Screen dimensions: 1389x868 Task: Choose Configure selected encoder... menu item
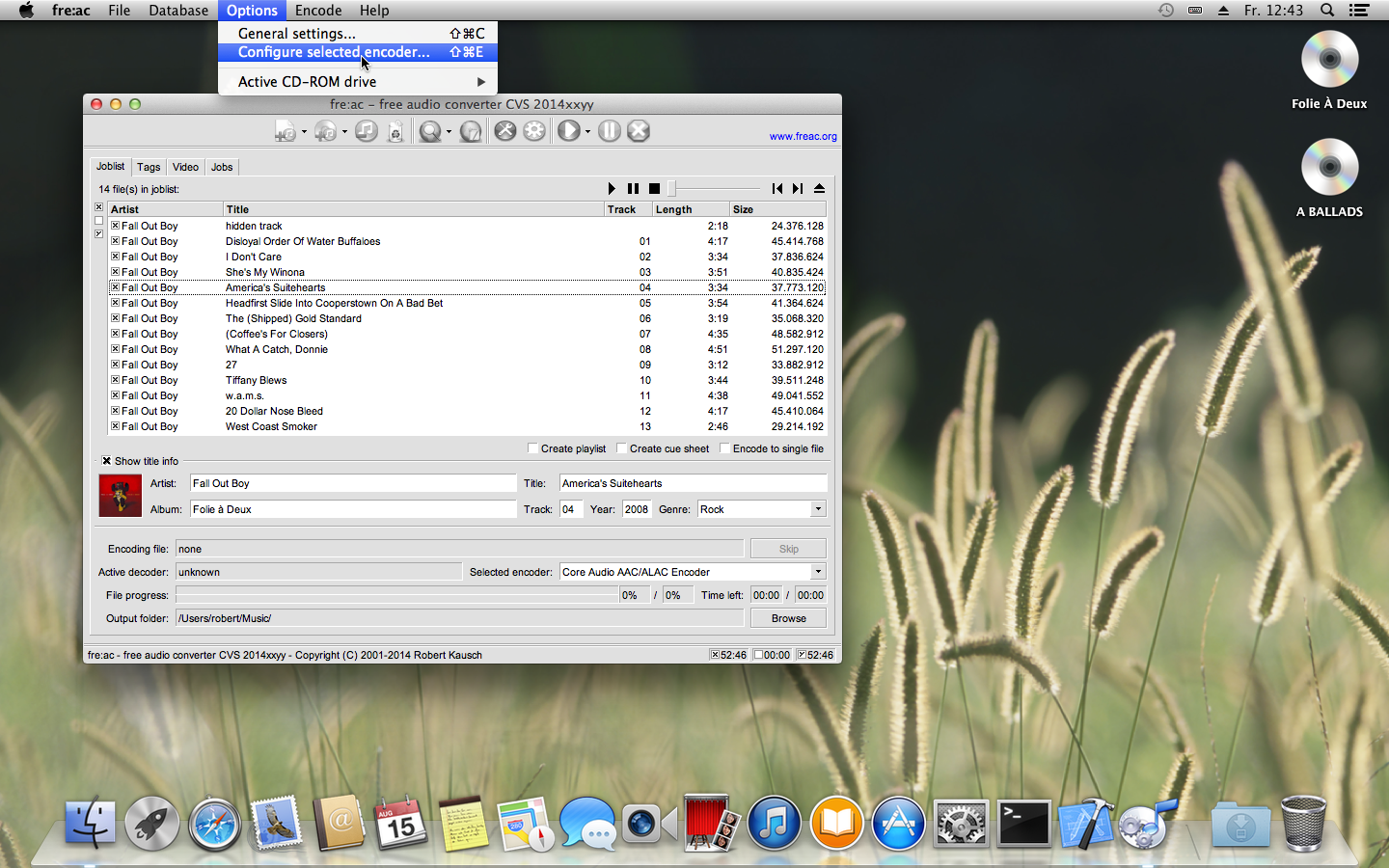click(x=358, y=52)
